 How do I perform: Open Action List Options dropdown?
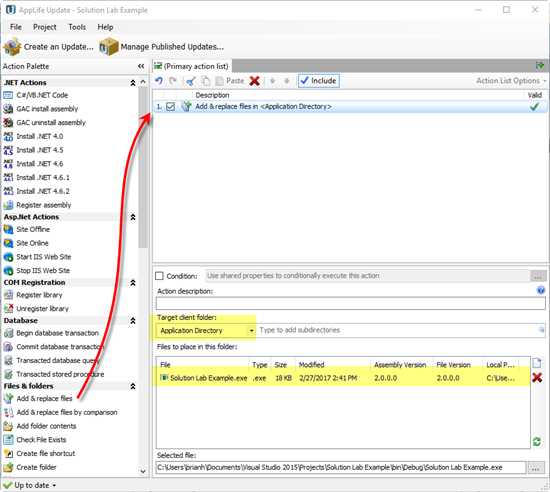[511, 81]
